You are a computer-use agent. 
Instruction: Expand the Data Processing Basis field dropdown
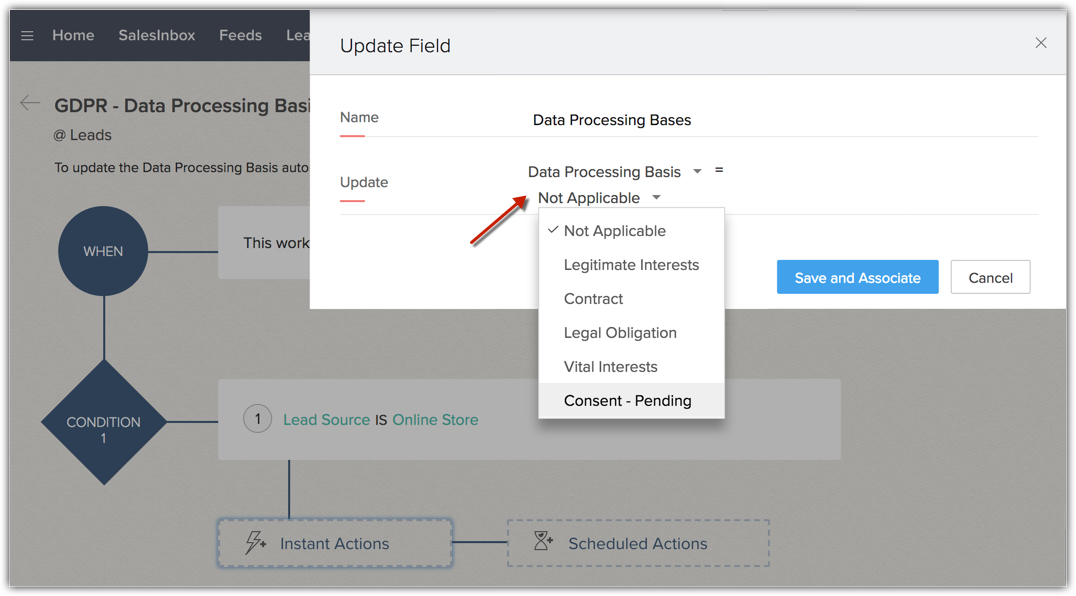pos(697,172)
